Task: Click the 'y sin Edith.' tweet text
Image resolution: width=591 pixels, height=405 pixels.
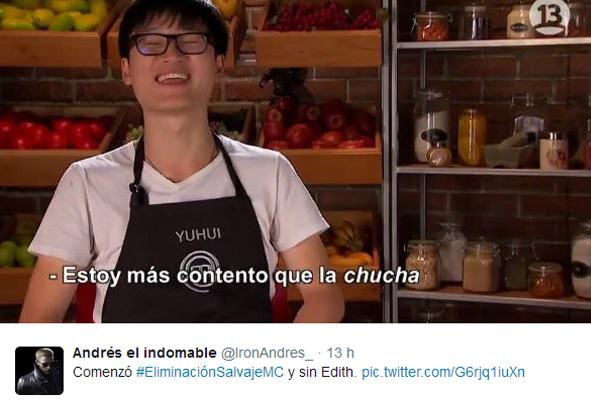Action: 322,372
